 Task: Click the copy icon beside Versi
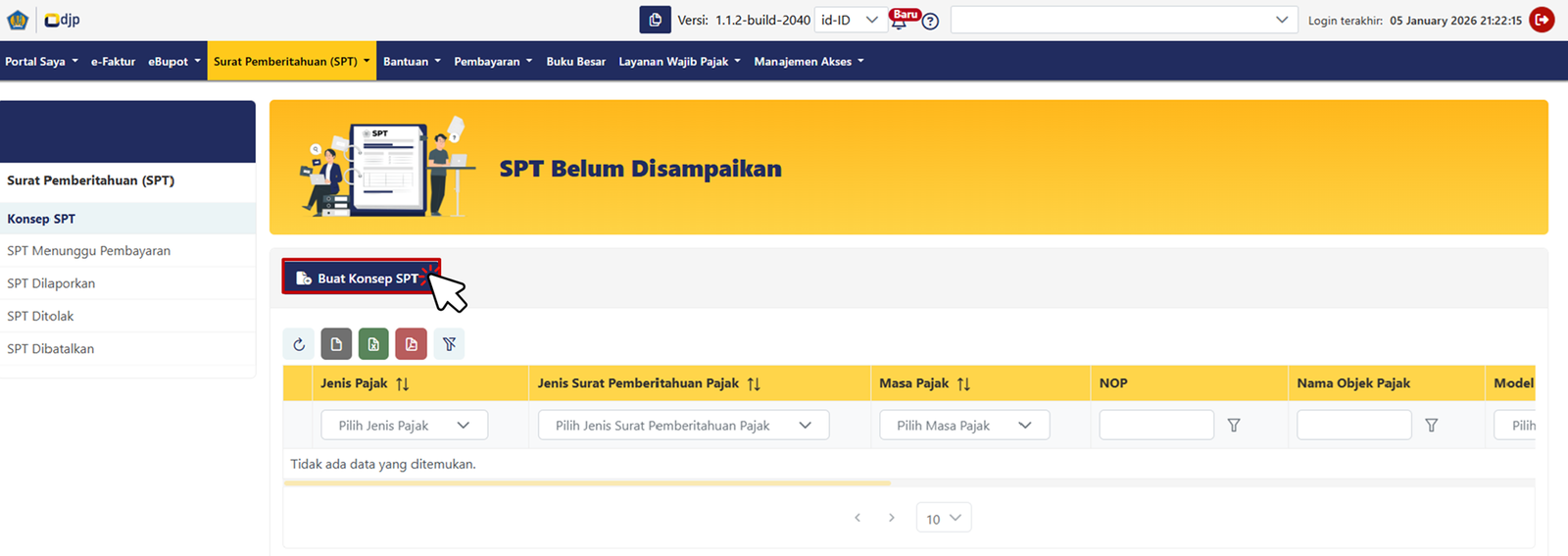click(655, 20)
